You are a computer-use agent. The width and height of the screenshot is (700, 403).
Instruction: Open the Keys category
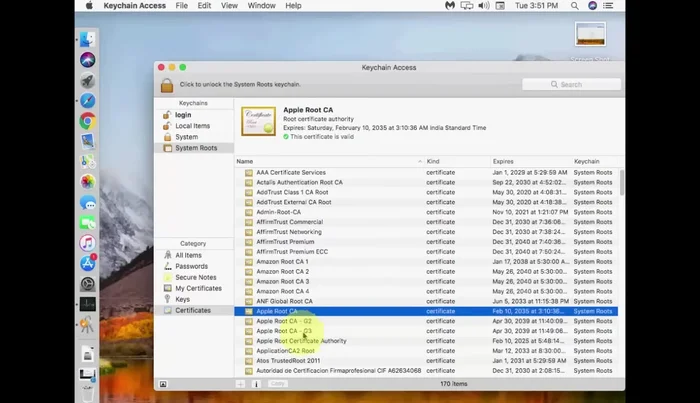[182, 299]
